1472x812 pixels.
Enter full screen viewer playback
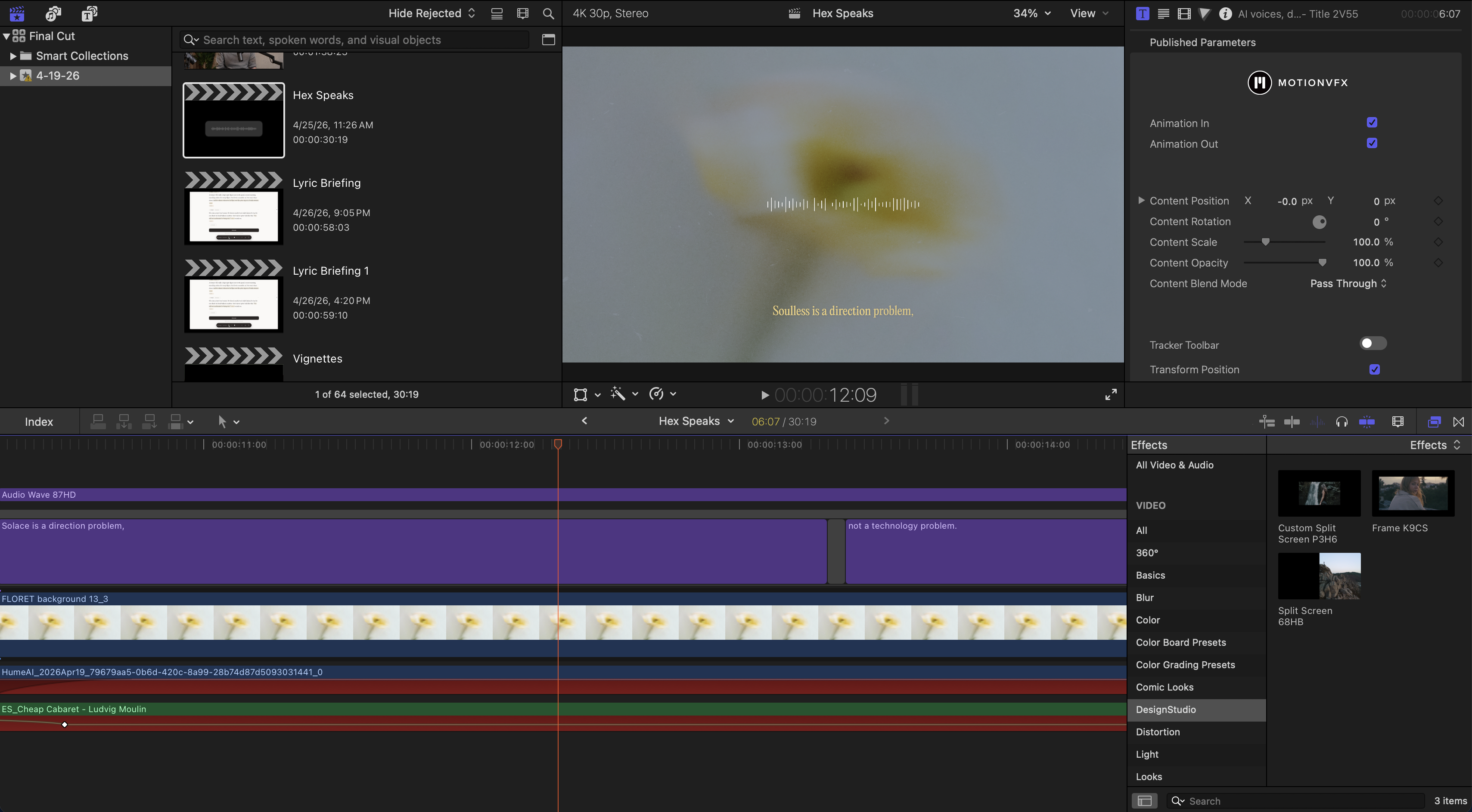pos(1111,394)
